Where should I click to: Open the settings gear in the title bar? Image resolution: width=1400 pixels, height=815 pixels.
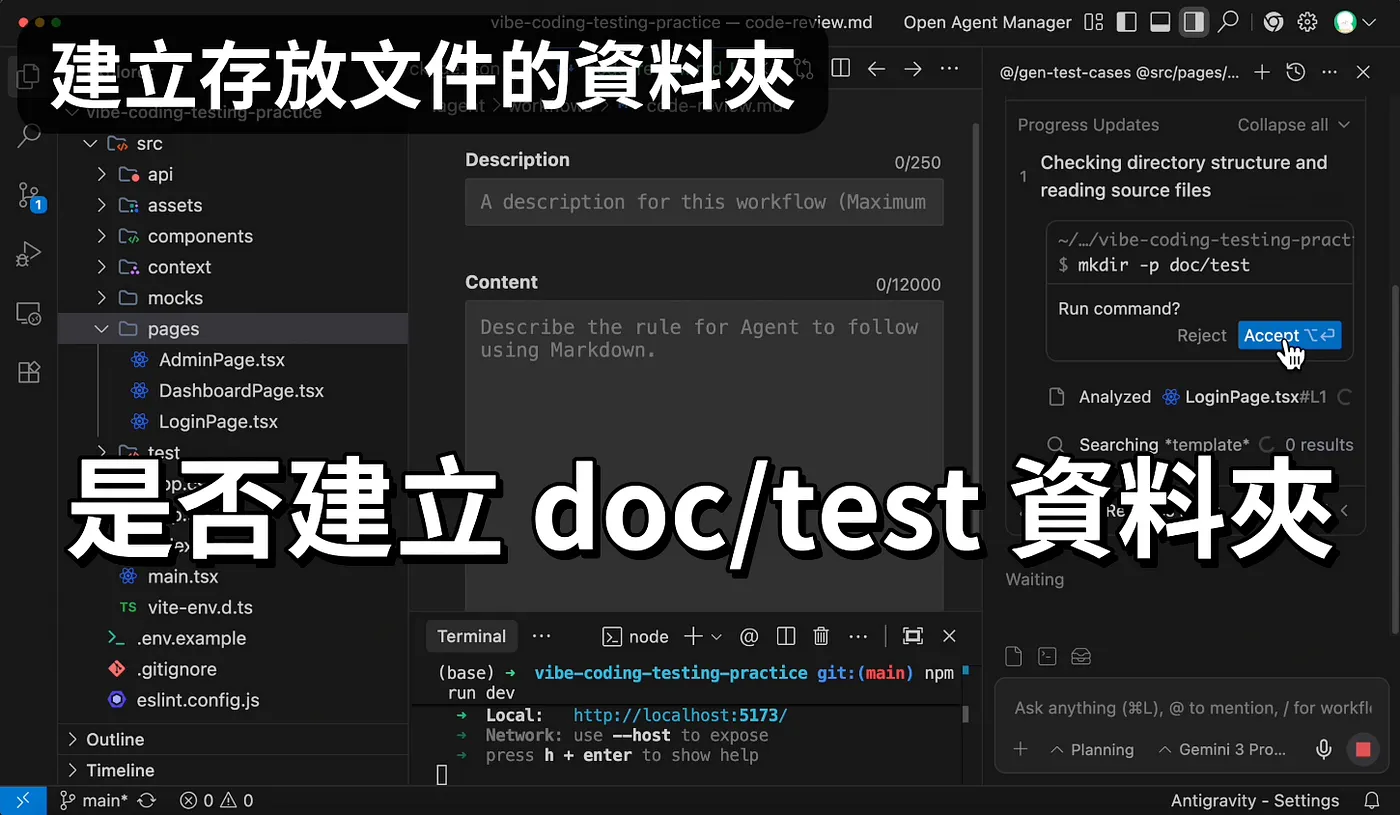point(1307,22)
